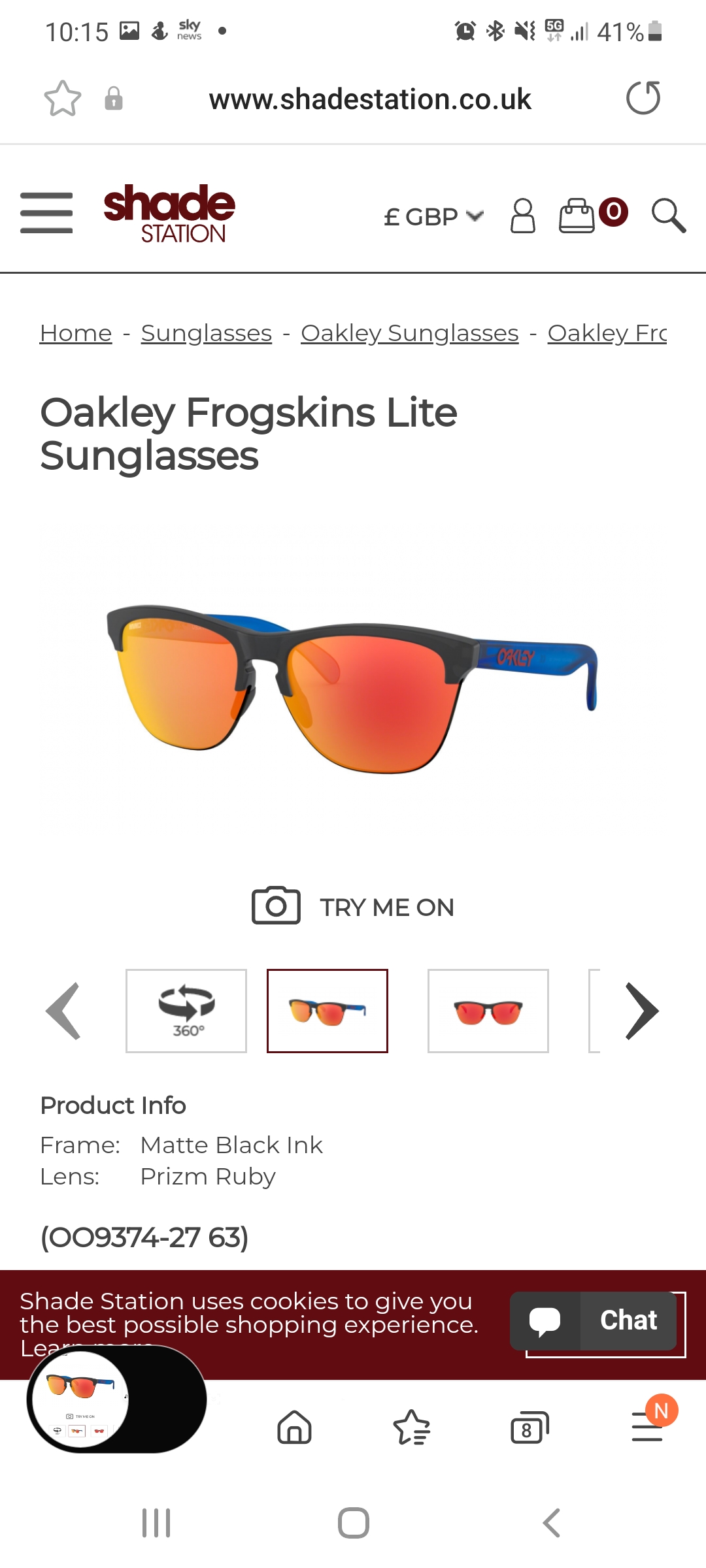Open the user account icon
Screen dimensions: 706x1568
(522, 216)
